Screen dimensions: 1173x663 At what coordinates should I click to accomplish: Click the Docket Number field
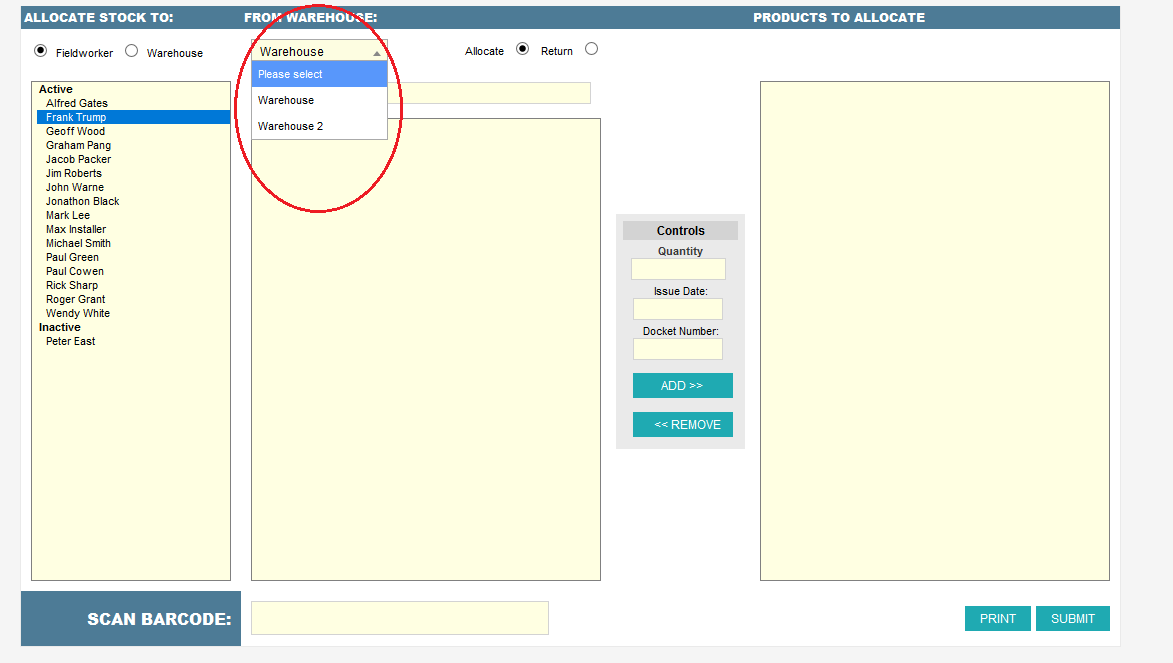click(x=677, y=349)
